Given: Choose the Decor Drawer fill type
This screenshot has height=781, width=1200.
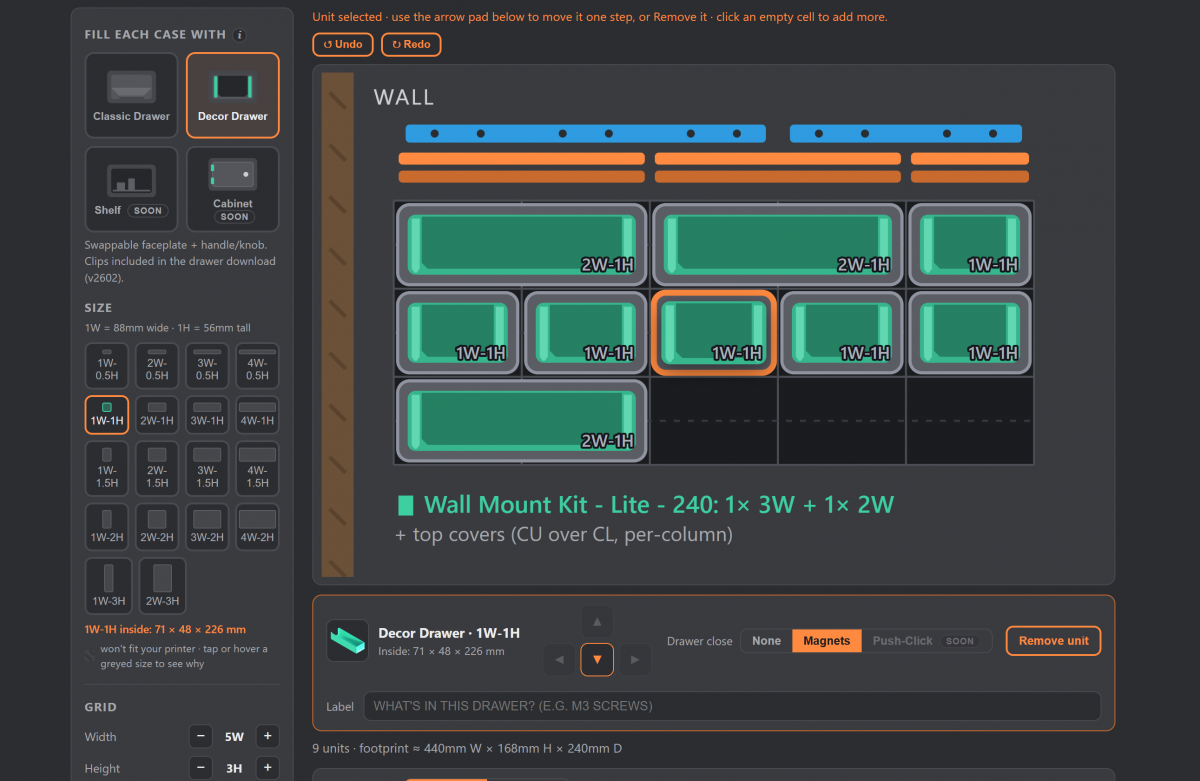Looking at the screenshot, I should pyautogui.click(x=233, y=95).
